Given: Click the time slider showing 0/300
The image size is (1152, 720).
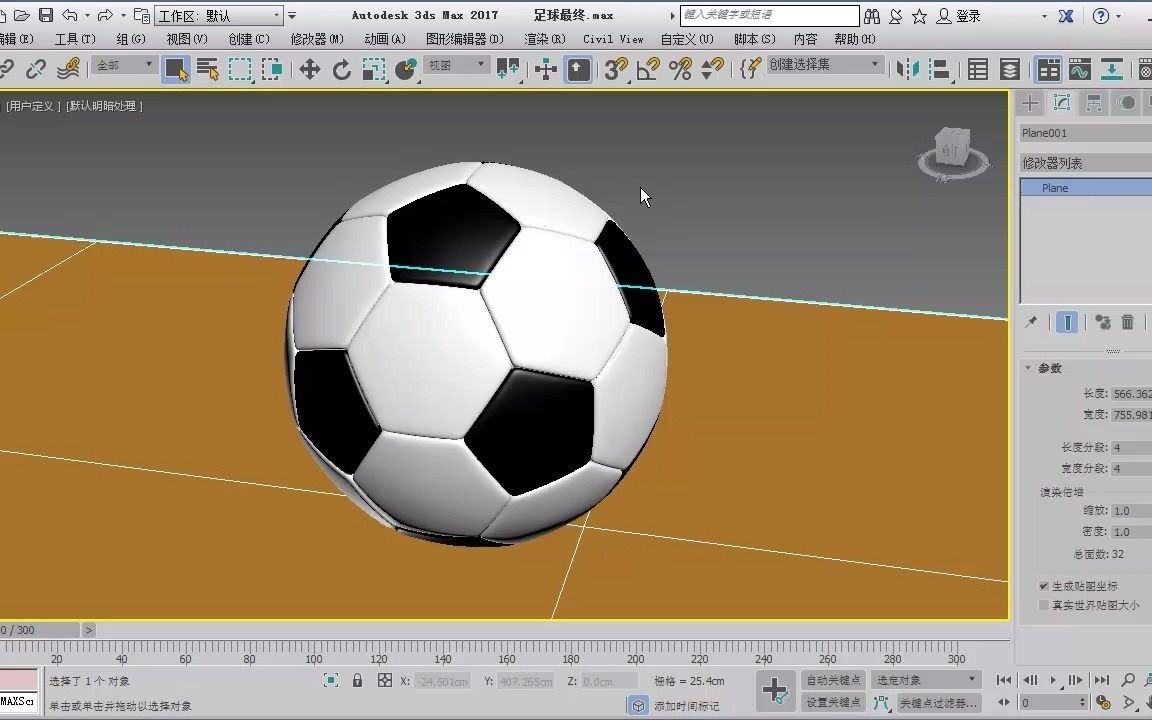Looking at the screenshot, I should coord(40,629).
